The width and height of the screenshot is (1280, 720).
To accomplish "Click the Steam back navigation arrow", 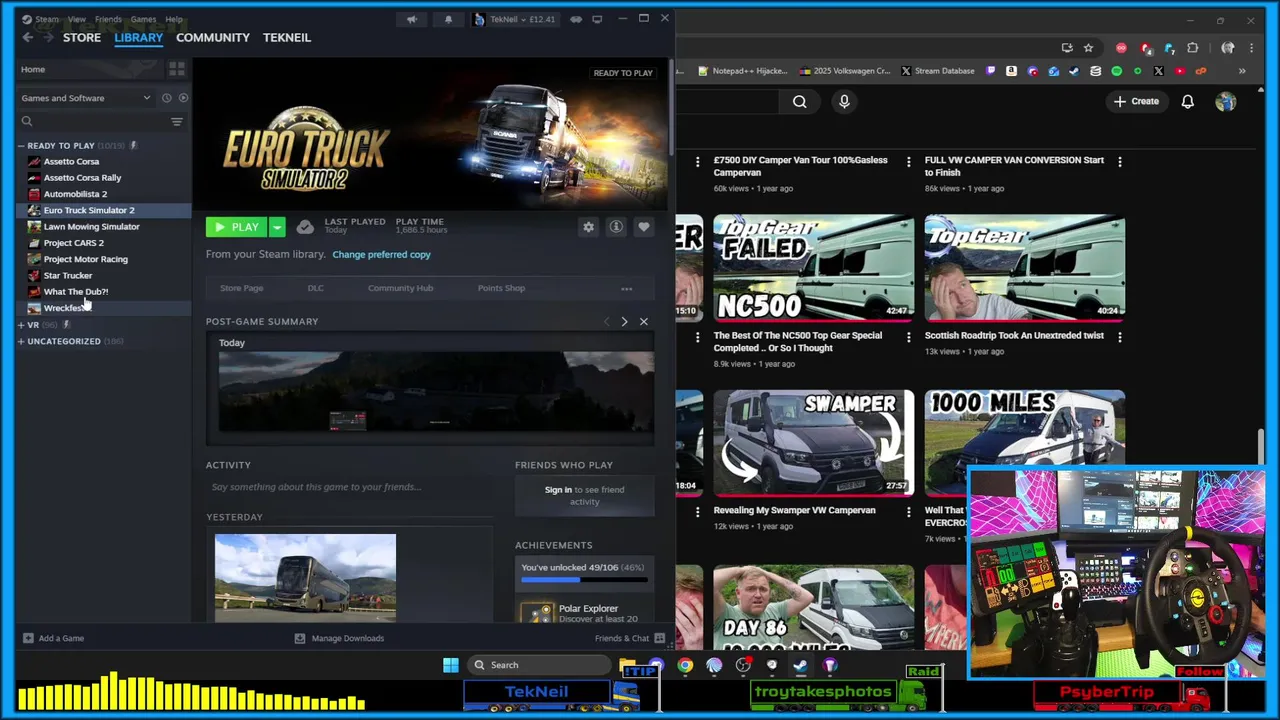I will pos(28,37).
